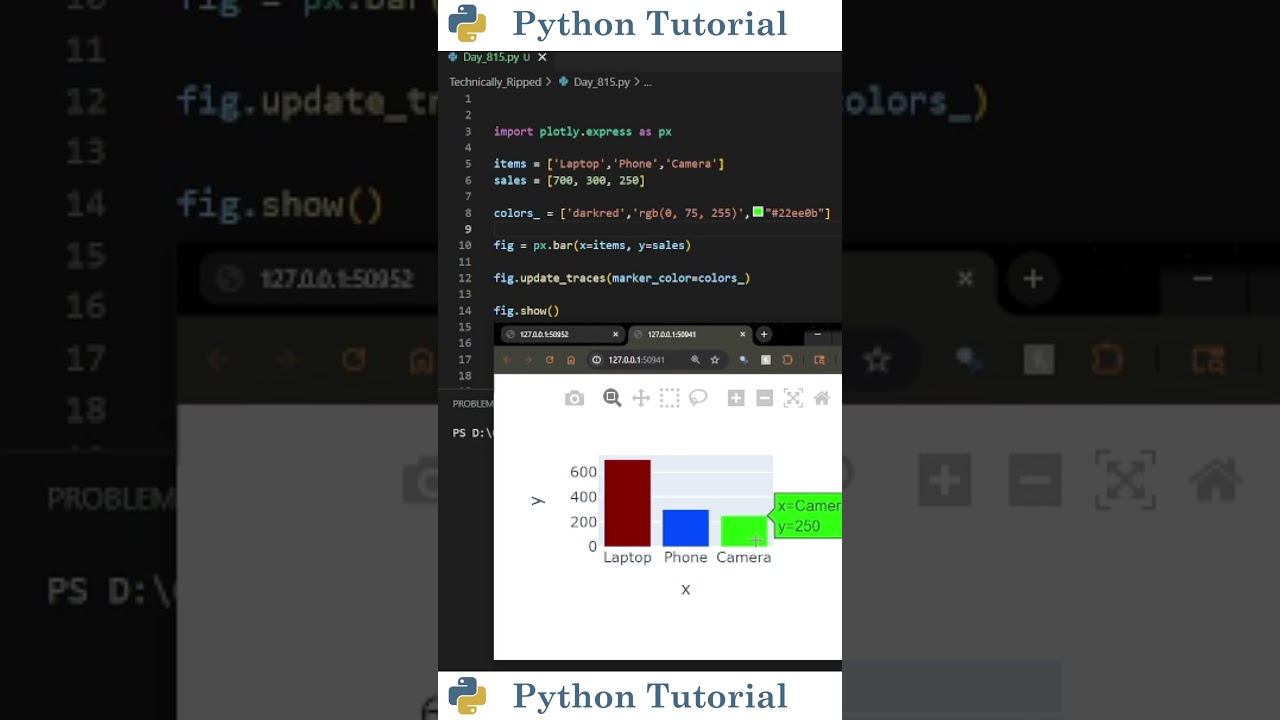The width and height of the screenshot is (1280, 720).
Task: Reload the browser page
Action: 549,360
